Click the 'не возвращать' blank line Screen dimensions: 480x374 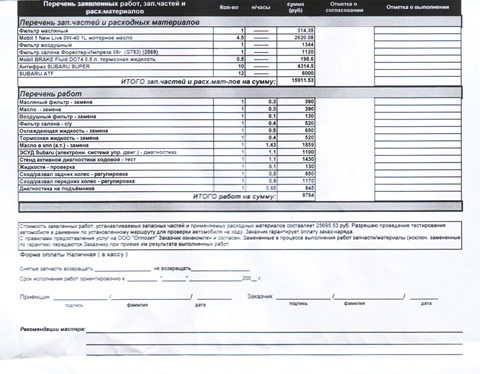(220, 269)
